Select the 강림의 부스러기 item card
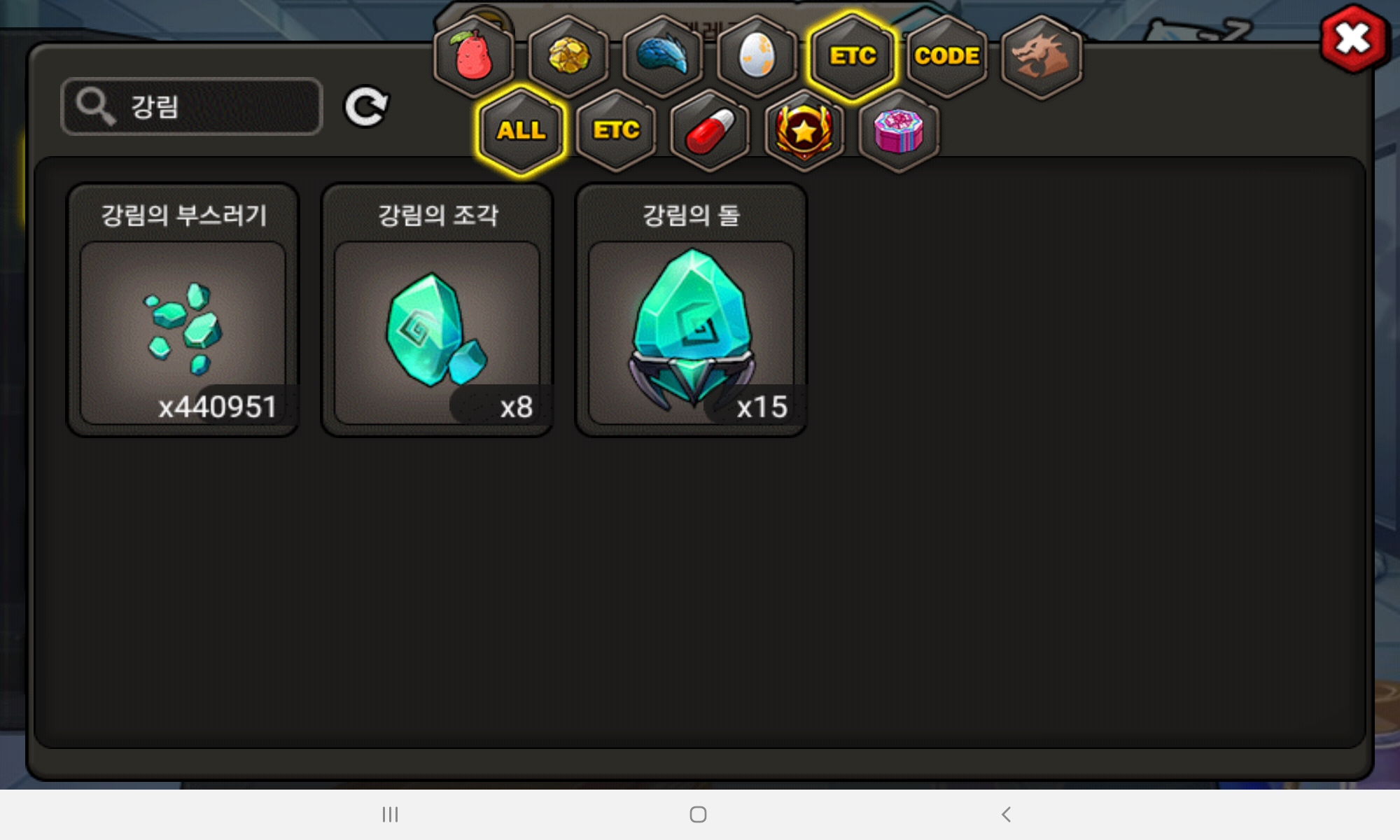1400x840 pixels. click(x=183, y=310)
